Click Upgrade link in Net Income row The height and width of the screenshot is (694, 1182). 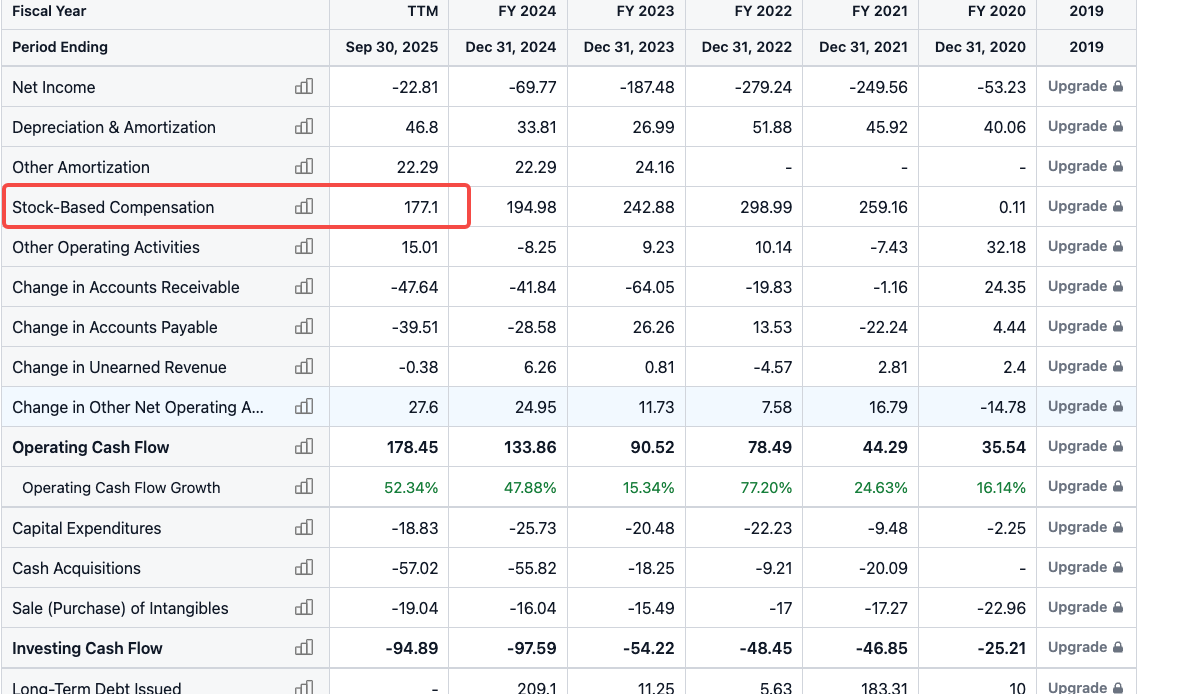pos(1085,87)
